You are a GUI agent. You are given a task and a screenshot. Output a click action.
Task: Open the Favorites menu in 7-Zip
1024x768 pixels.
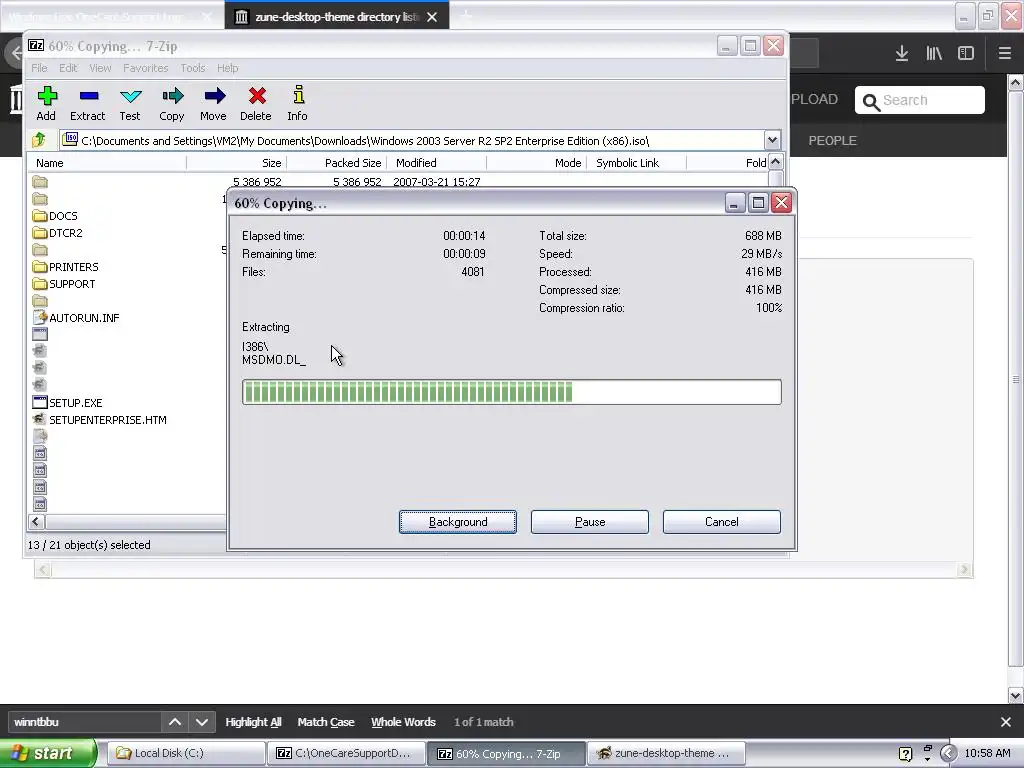146,68
